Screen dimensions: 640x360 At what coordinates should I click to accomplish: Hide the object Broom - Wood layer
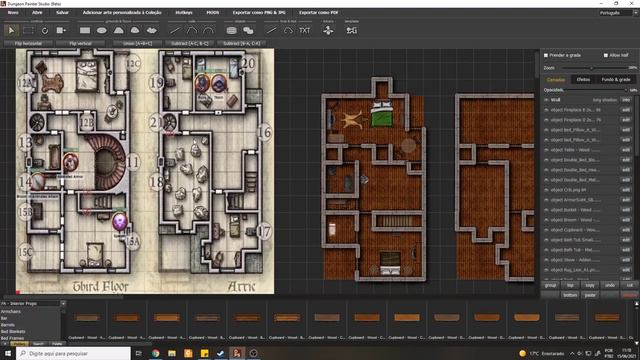tap(547, 220)
